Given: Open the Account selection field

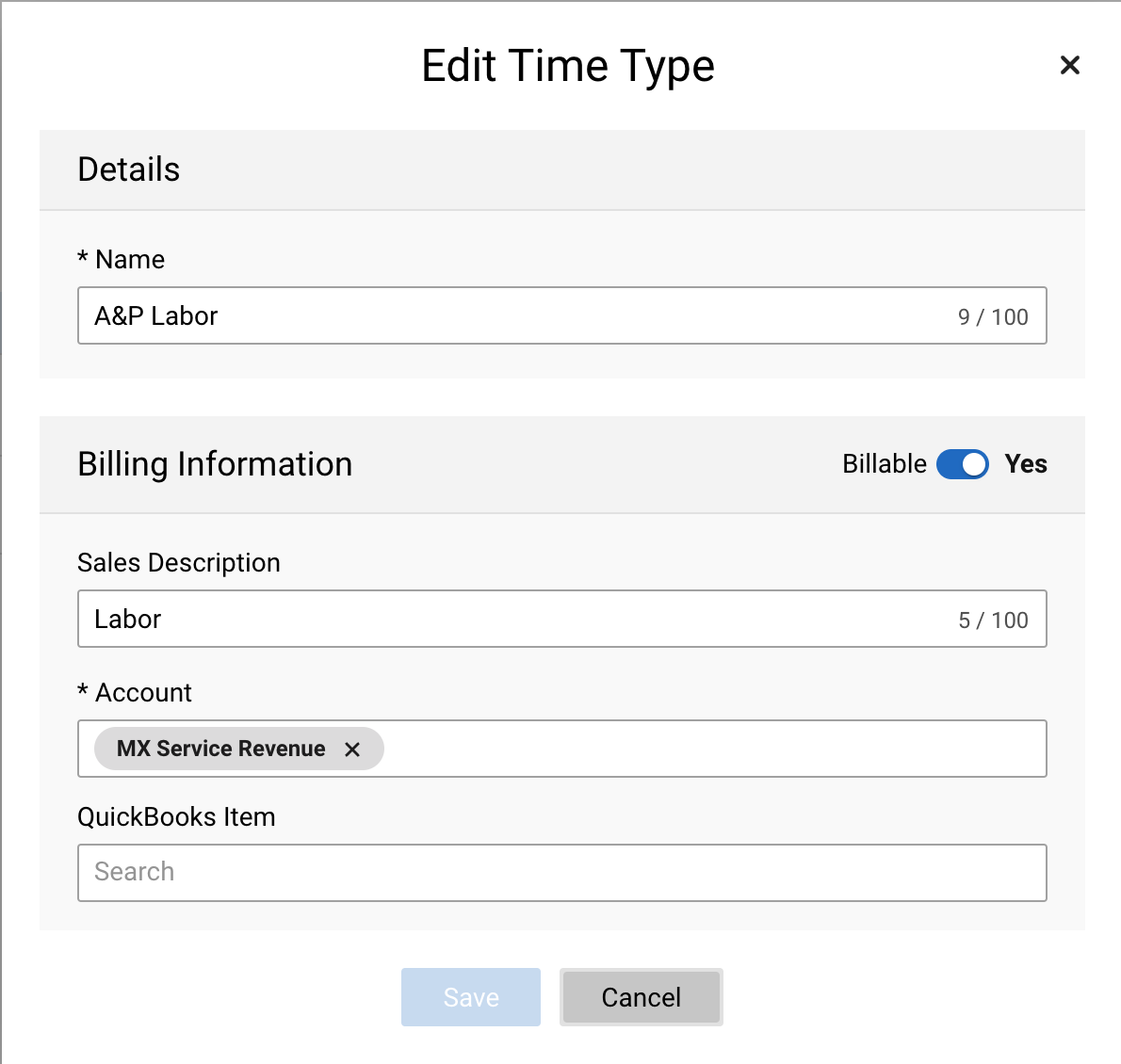Looking at the screenshot, I should pos(562,749).
